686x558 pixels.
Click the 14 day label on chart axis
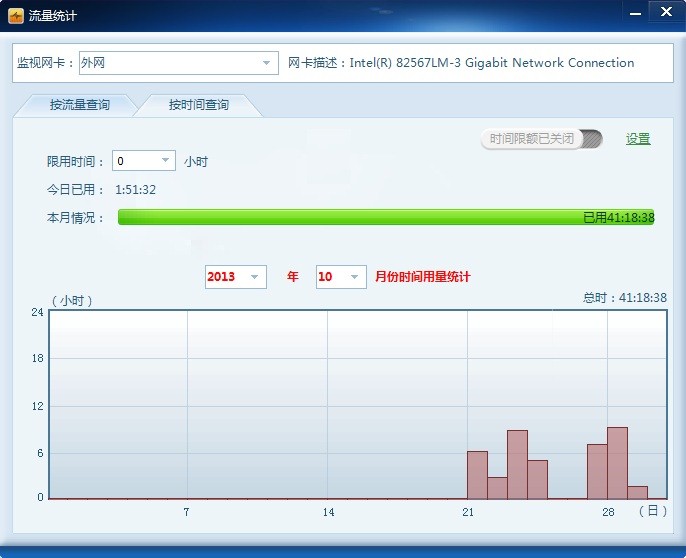(328, 512)
